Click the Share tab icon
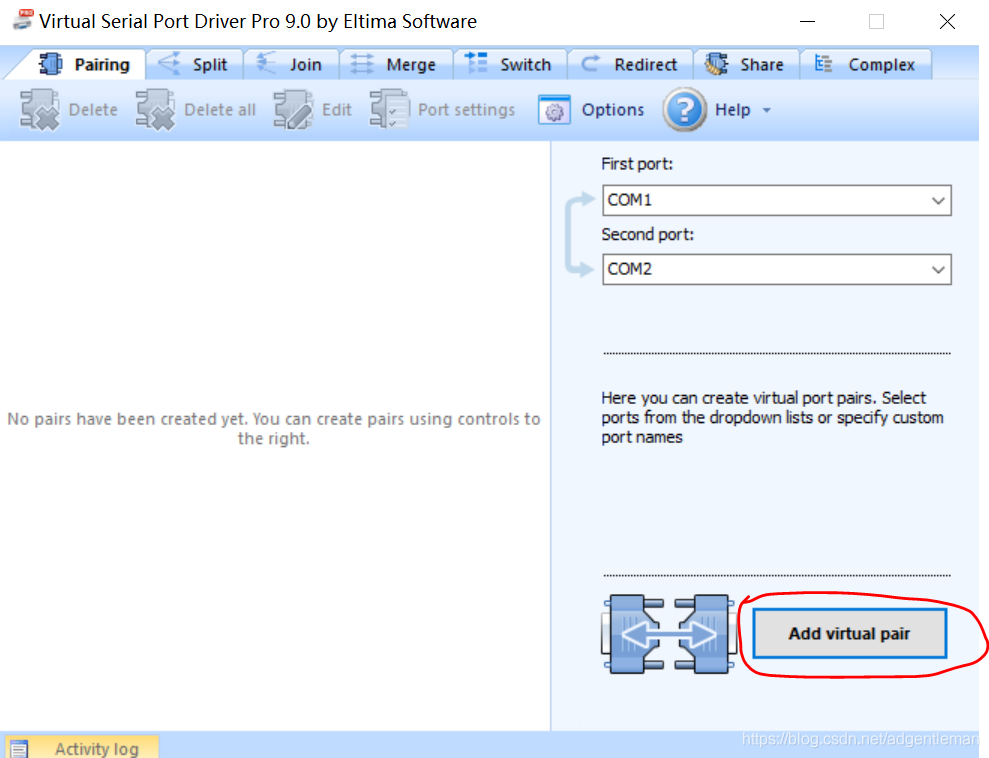Image resolution: width=989 pixels, height=758 pixels. 717,64
